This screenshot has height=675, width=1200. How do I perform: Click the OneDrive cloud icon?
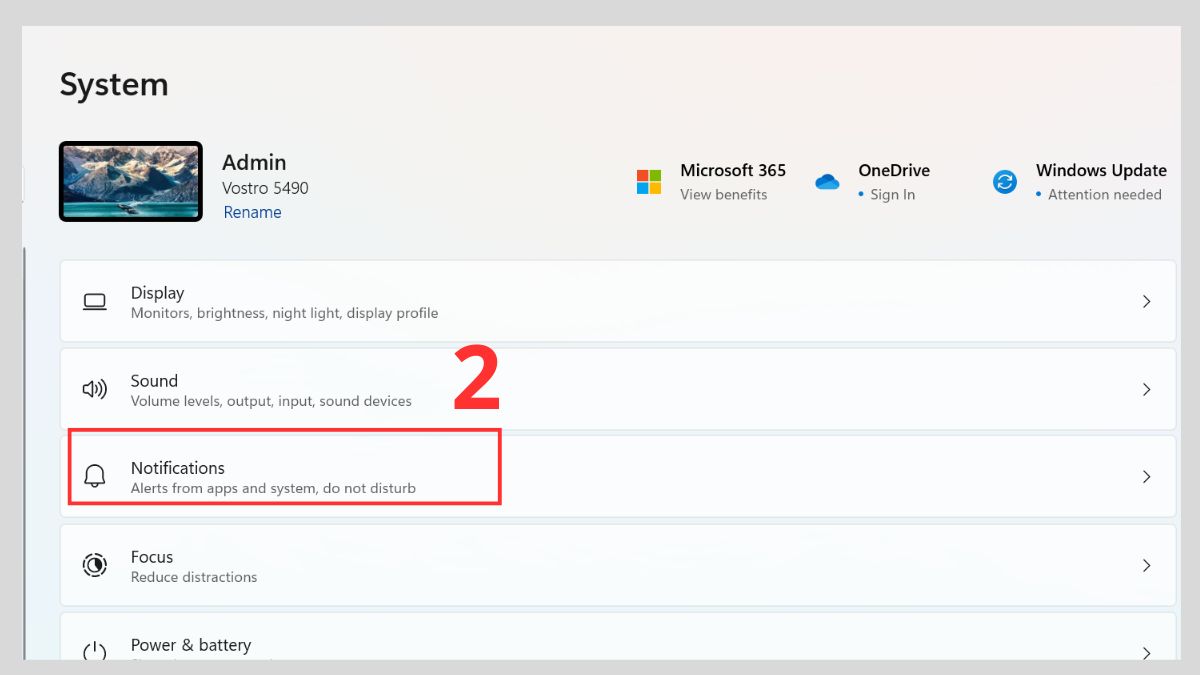pyautogui.click(x=827, y=182)
